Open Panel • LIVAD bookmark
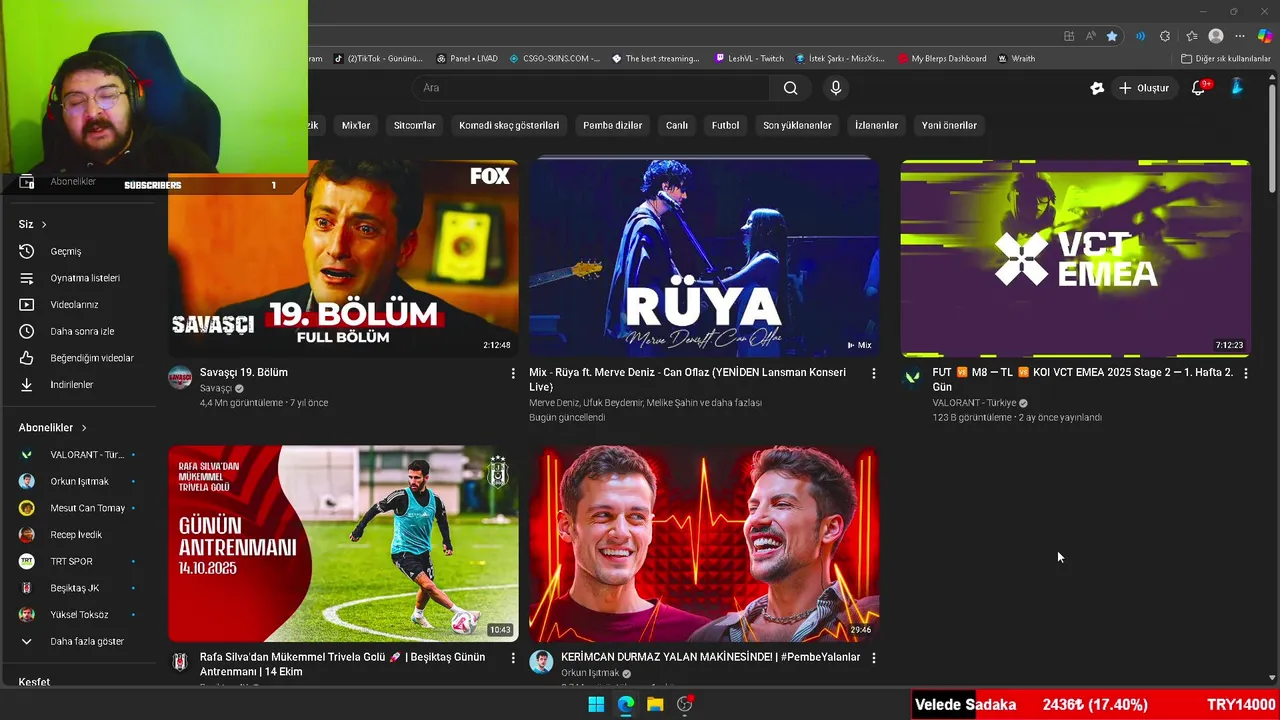 (x=467, y=59)
